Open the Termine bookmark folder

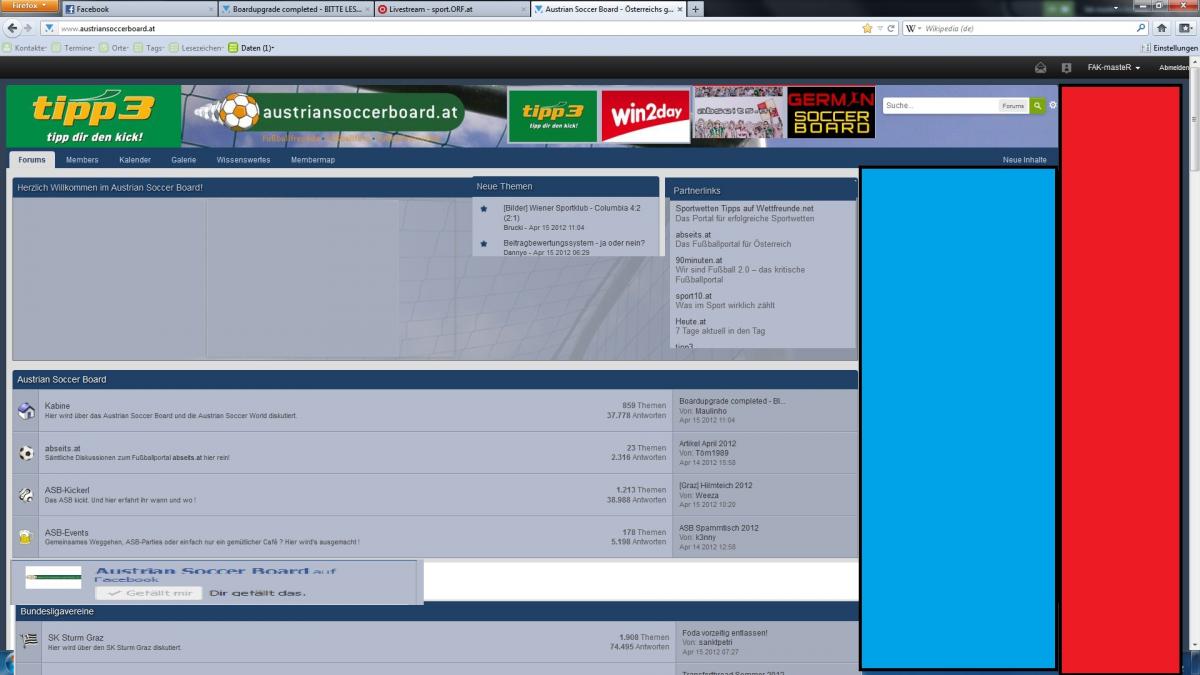point(74,47)
